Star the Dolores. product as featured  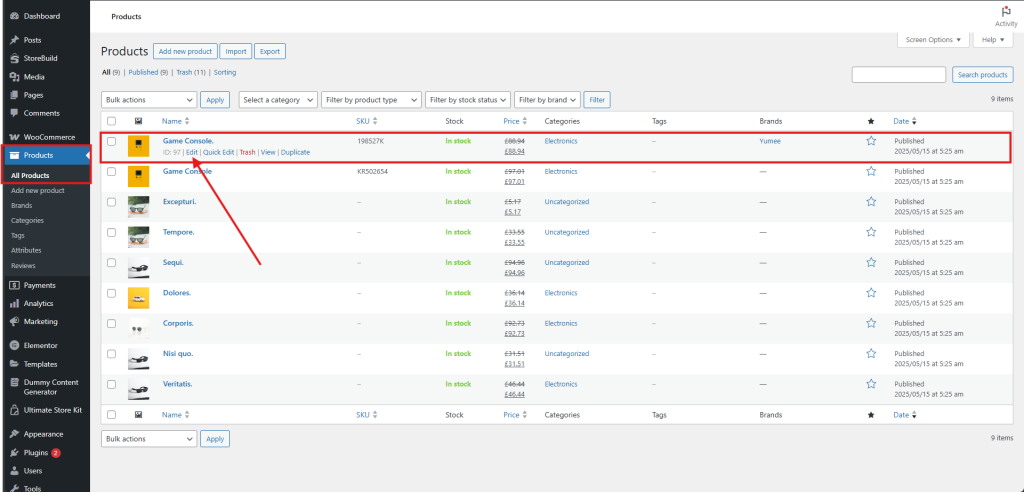click(871, 293)
